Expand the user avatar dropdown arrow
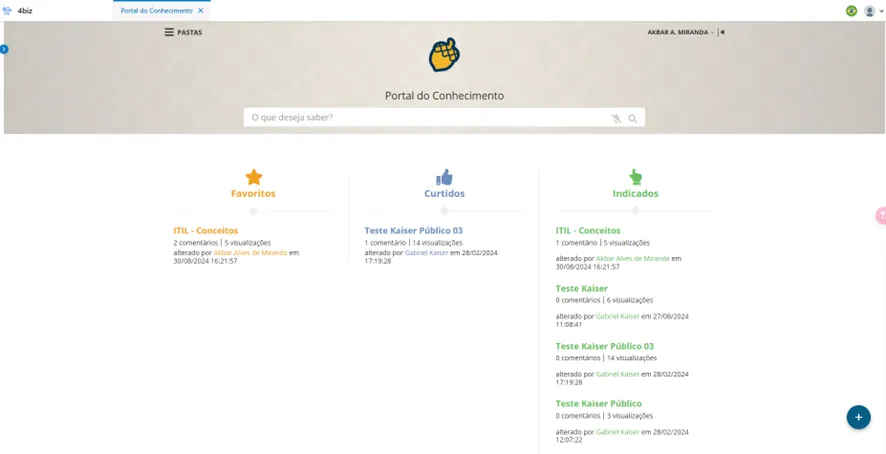 point(881,11)
